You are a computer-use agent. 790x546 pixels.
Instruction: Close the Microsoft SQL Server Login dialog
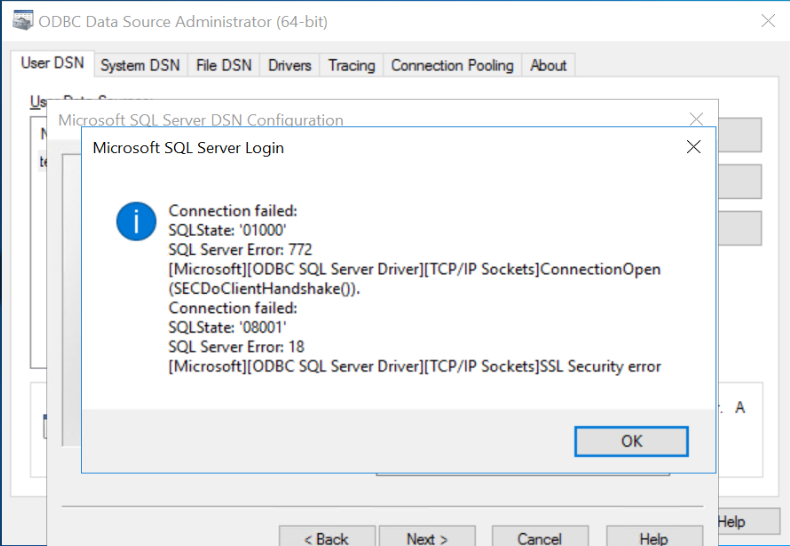pyautogui.click(x=693, y=147)
